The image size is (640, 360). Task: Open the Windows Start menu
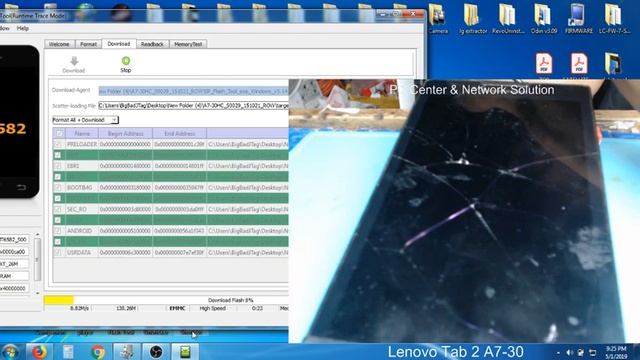(x=10, y=351)
